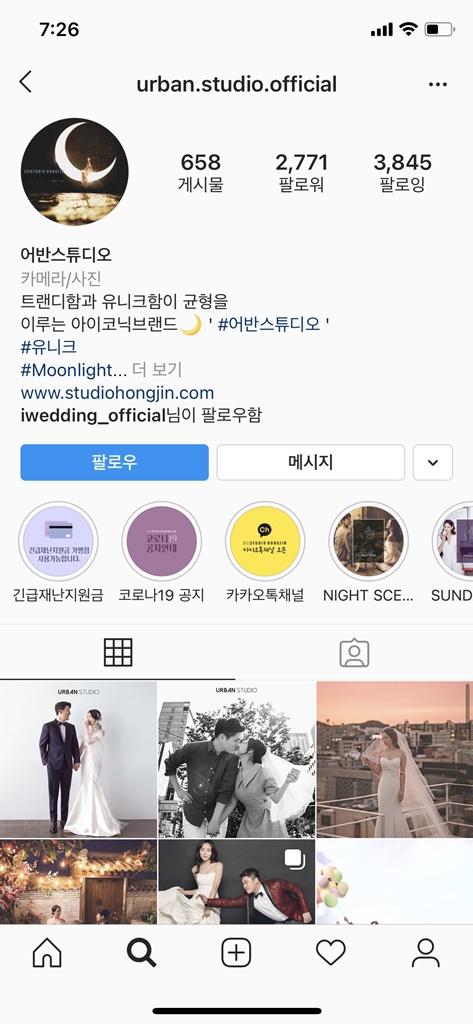473x1024 pixels.
Task: View the 2,771 팔로워 list
Action: (x=301, y=173)
